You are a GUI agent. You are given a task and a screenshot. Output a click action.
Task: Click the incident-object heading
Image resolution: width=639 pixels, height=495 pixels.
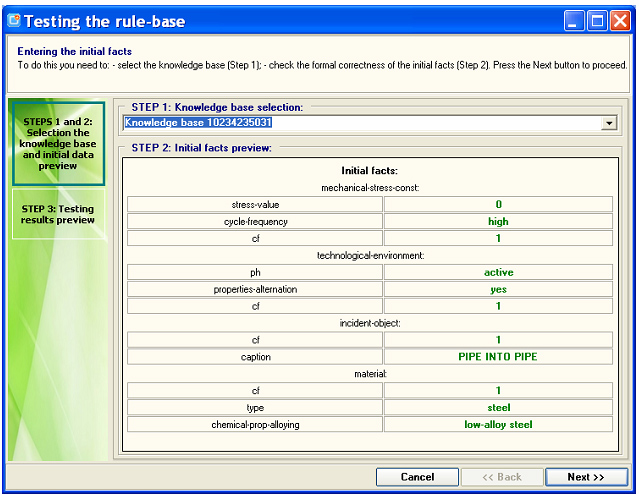click(x=370, y=323)
